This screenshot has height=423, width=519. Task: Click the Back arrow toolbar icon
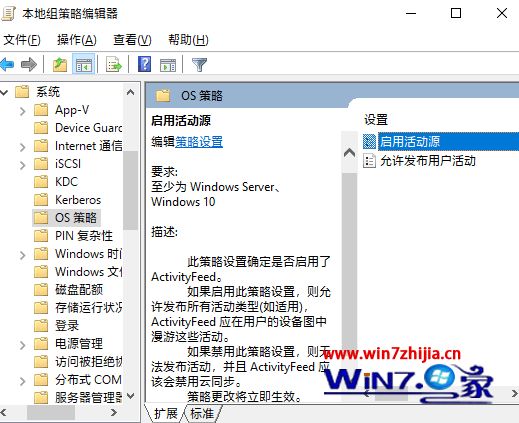[7, 64]
